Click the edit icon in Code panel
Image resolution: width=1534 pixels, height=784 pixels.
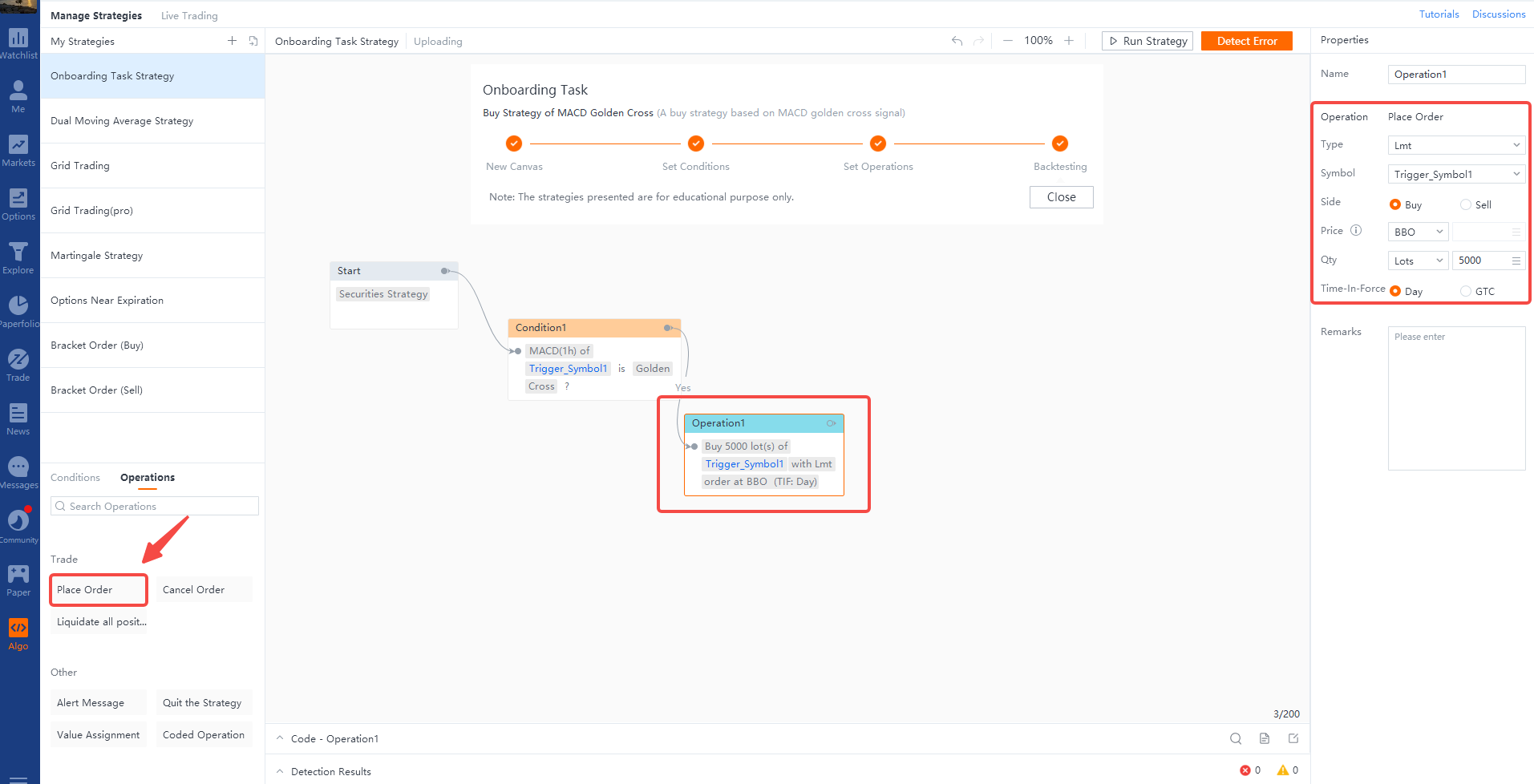tap(1293, 738)
